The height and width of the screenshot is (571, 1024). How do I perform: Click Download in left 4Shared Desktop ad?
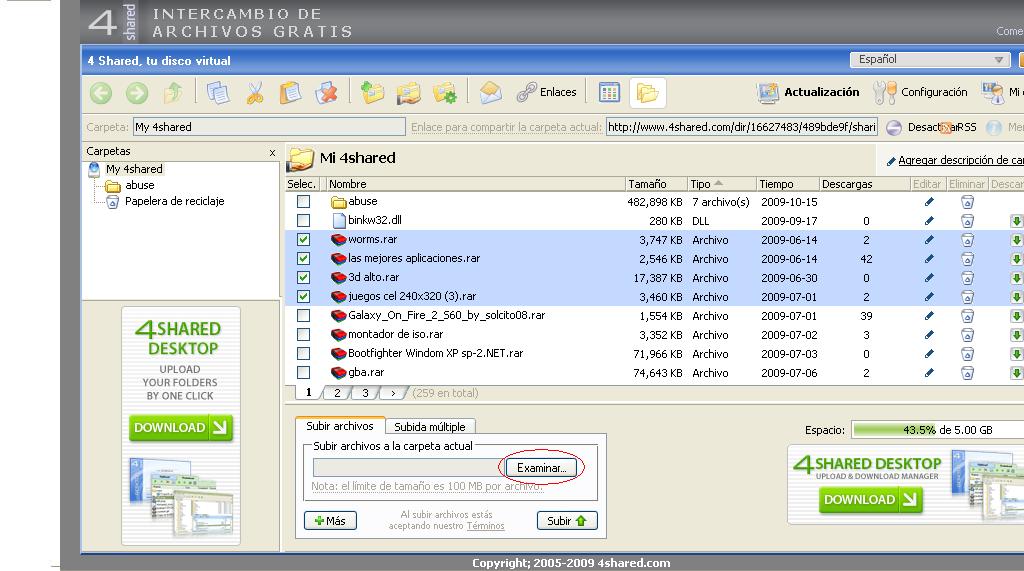point(181,428)
